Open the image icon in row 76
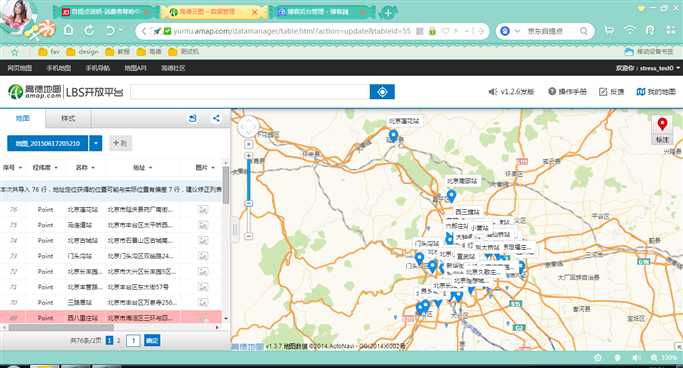This screenshot has width=683, height=368. click(x=203, y=210)
